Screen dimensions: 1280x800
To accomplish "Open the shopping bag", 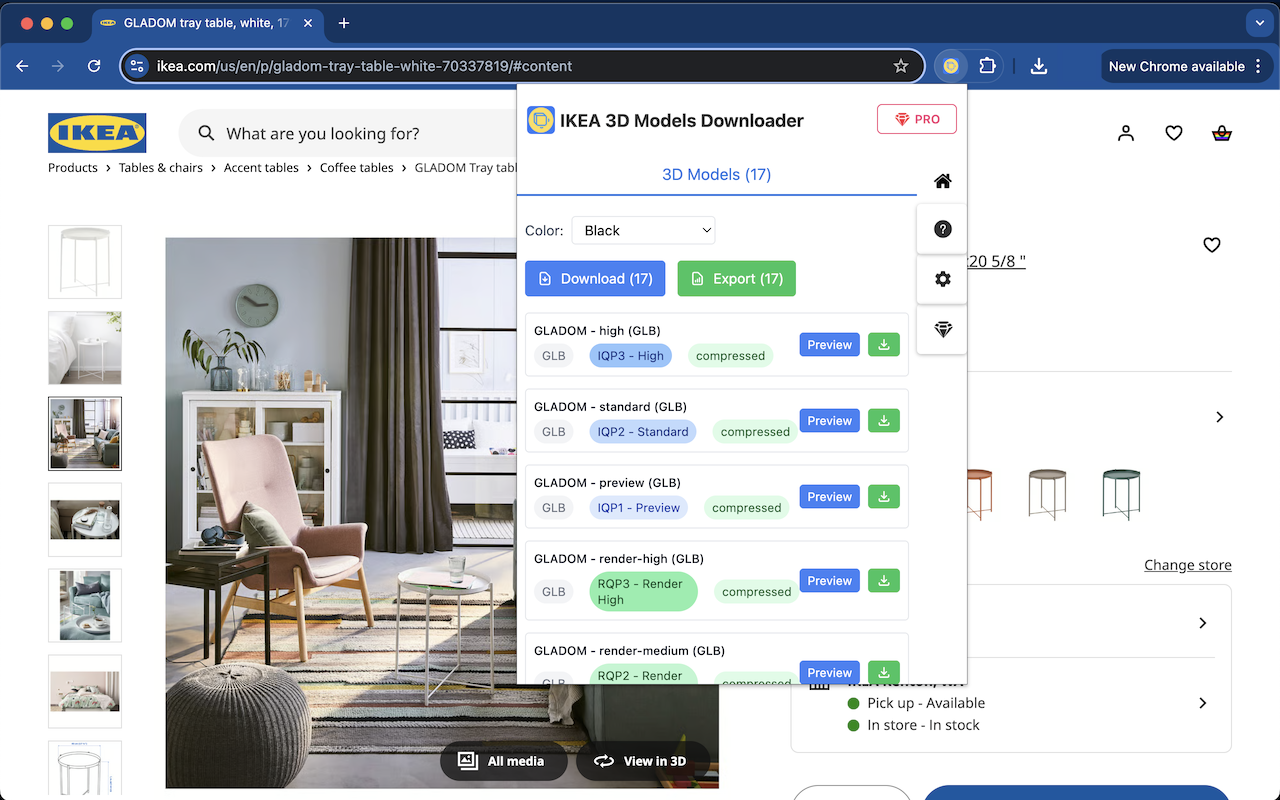I will (x=1221, y=133).
